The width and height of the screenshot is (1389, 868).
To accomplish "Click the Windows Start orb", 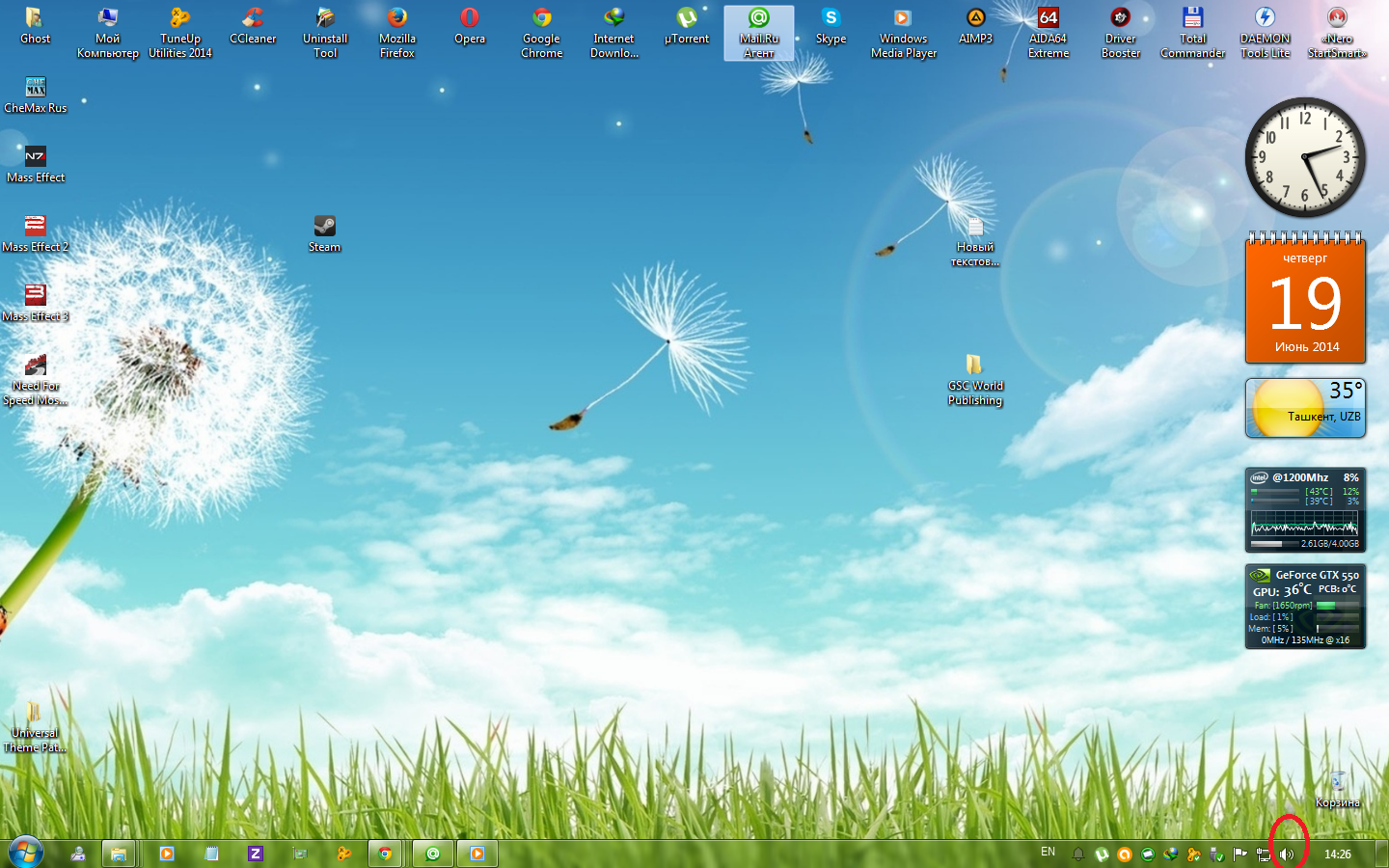I will (x=26, y=853).
